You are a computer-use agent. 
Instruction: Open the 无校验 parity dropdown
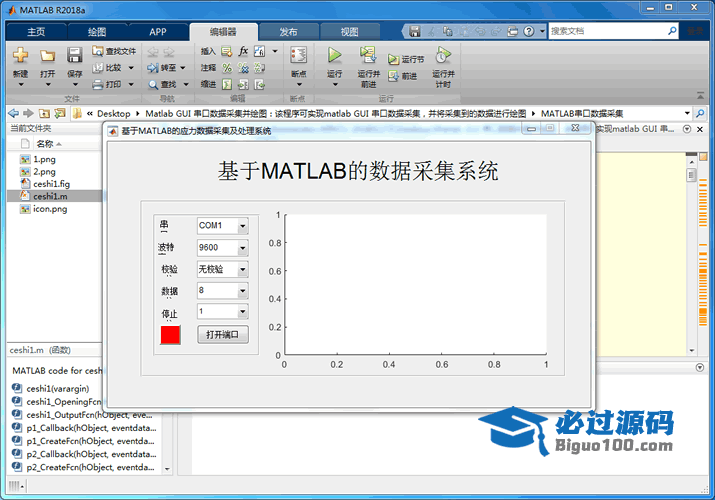pos(243,269)
